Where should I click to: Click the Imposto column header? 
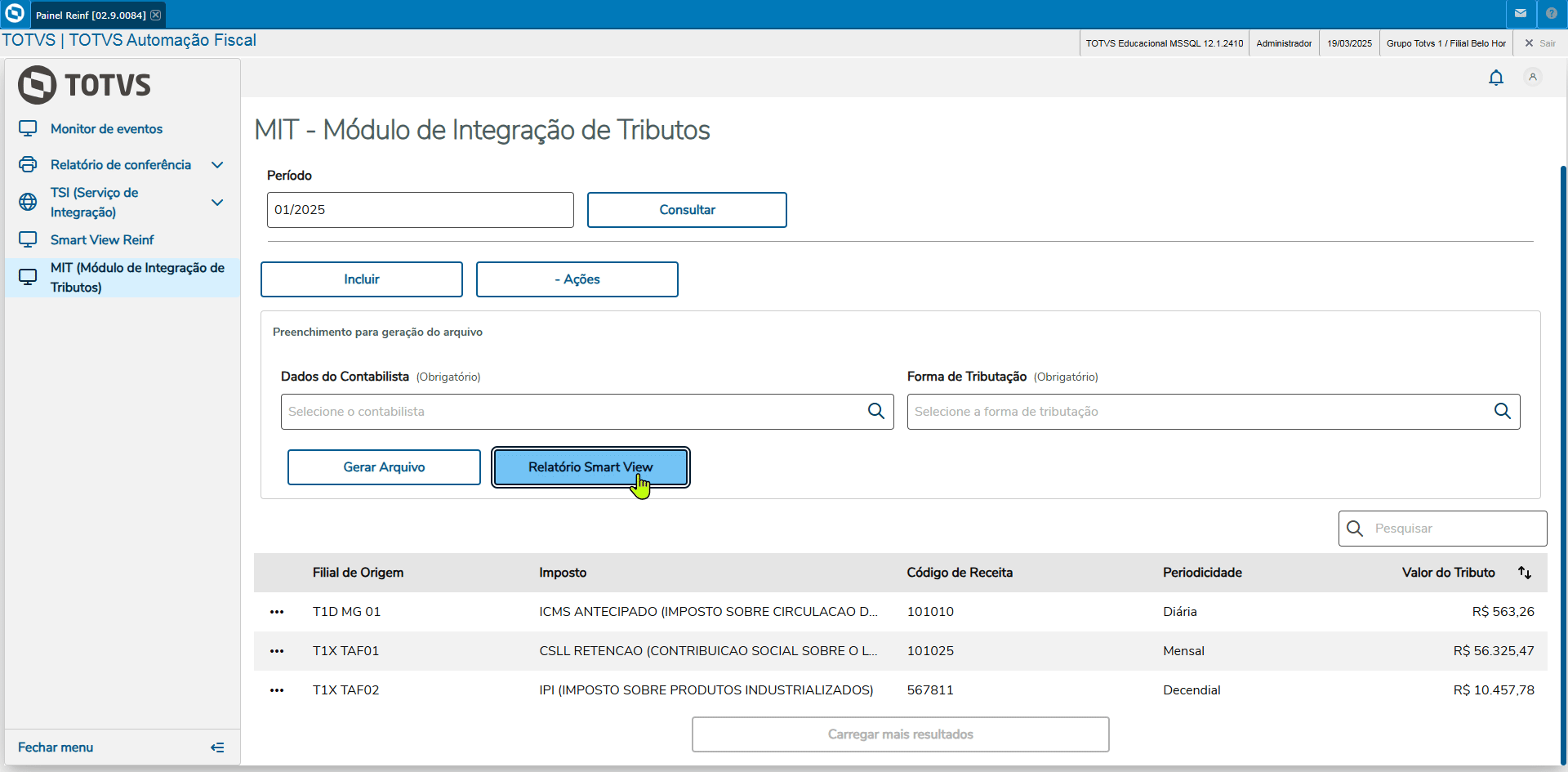(563, 573)
